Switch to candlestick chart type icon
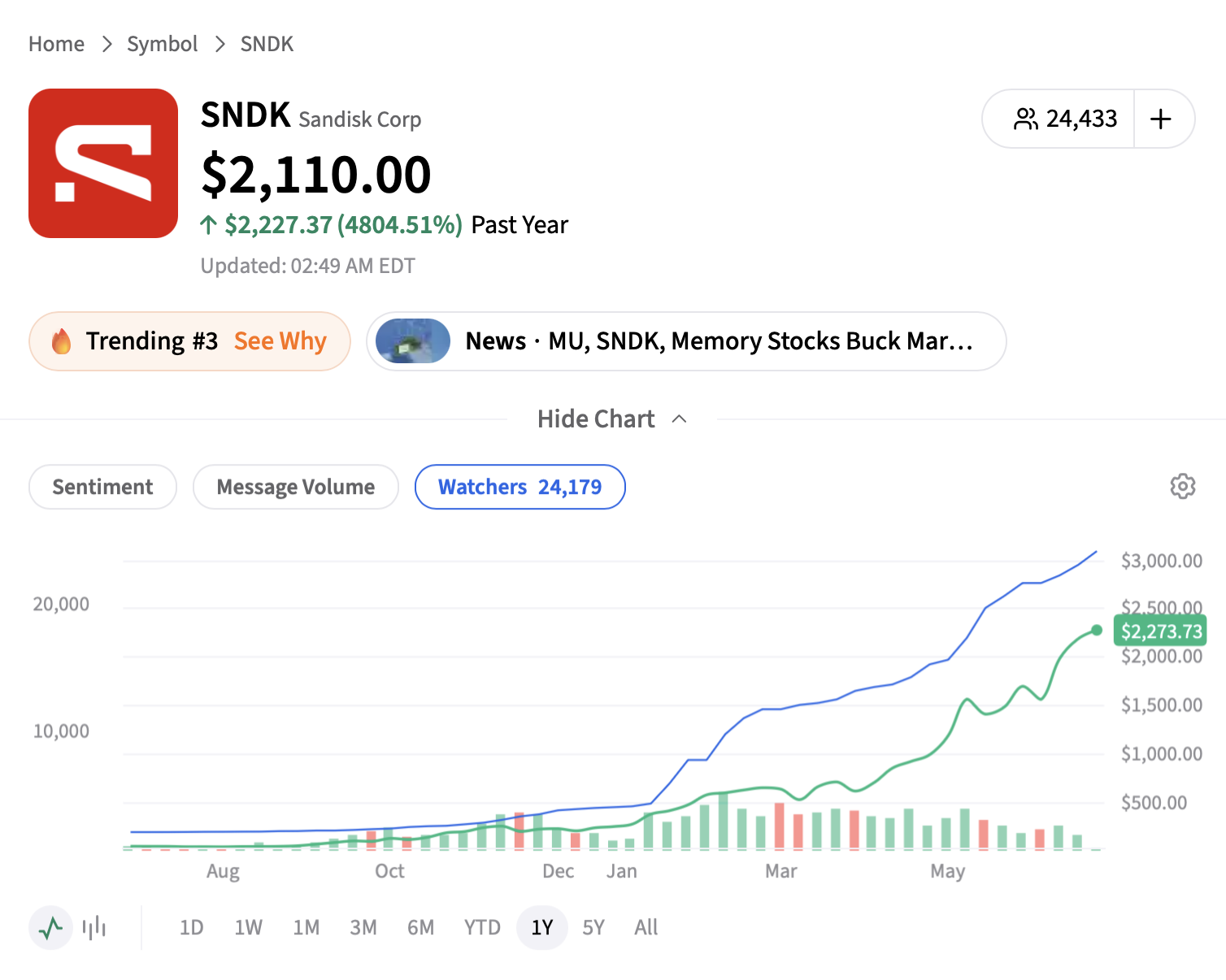 [x=94, y=927]
